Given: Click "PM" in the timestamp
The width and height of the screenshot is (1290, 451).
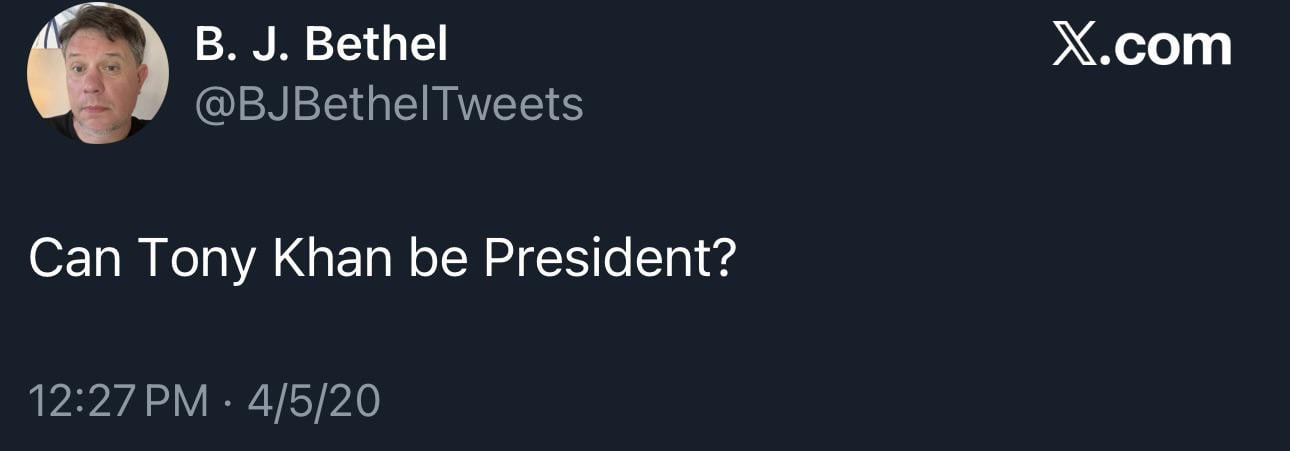Looking at the screenshot, I should click(177, 402).
